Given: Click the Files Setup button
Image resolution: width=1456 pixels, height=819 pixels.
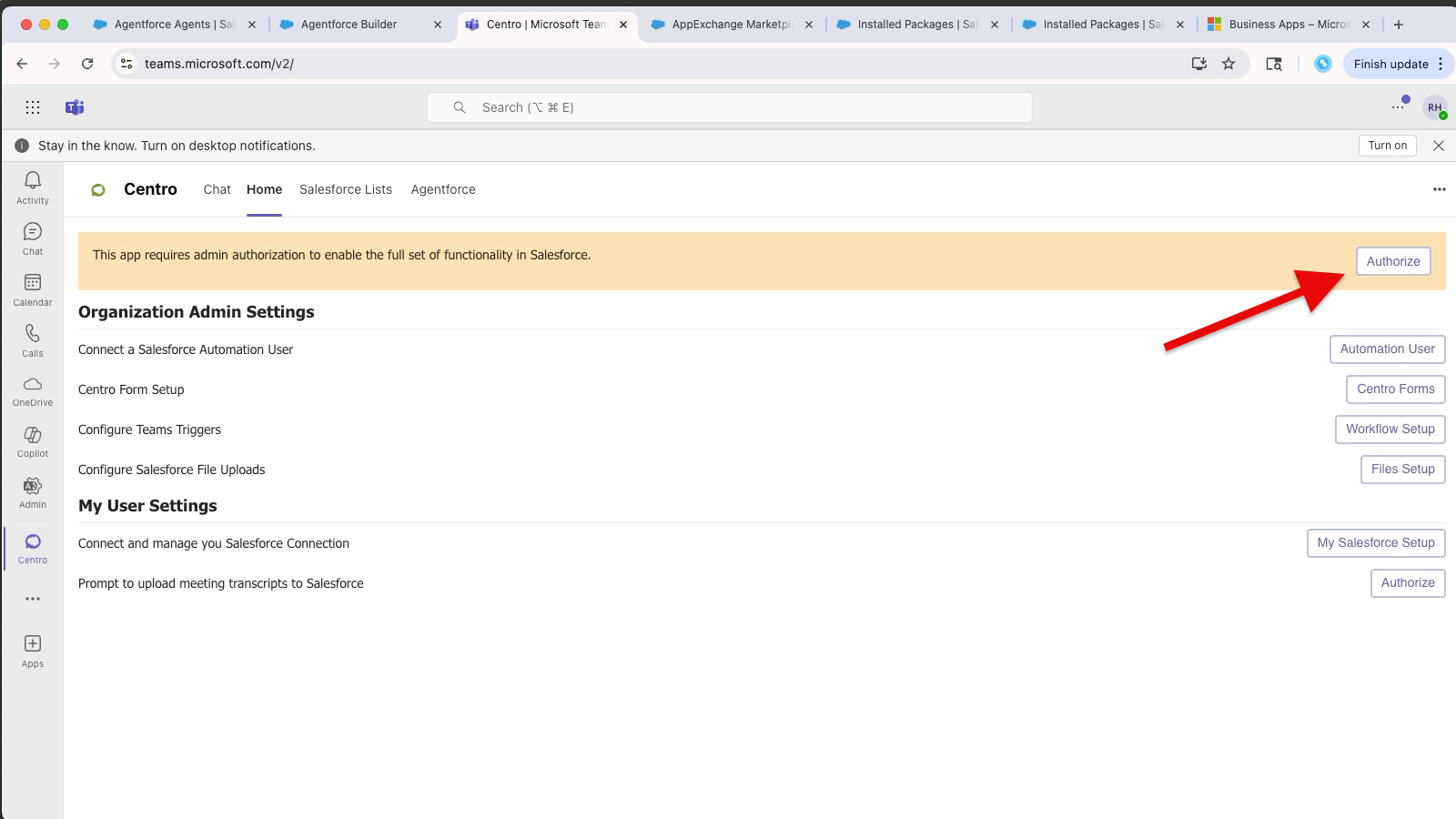Looking at the screenshot, I should tap(1403, 470).
